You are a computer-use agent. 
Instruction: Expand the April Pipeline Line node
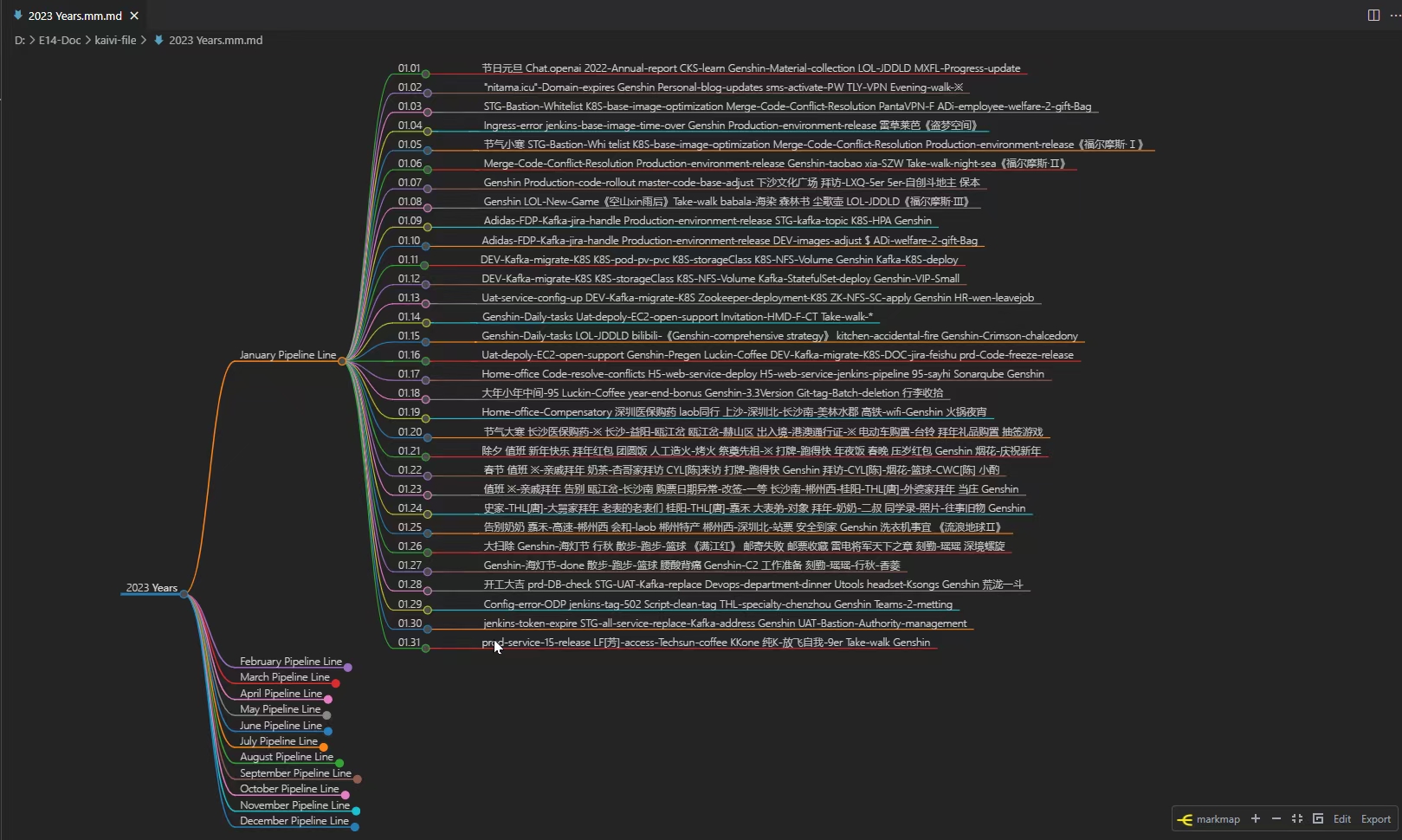(328, 700)
